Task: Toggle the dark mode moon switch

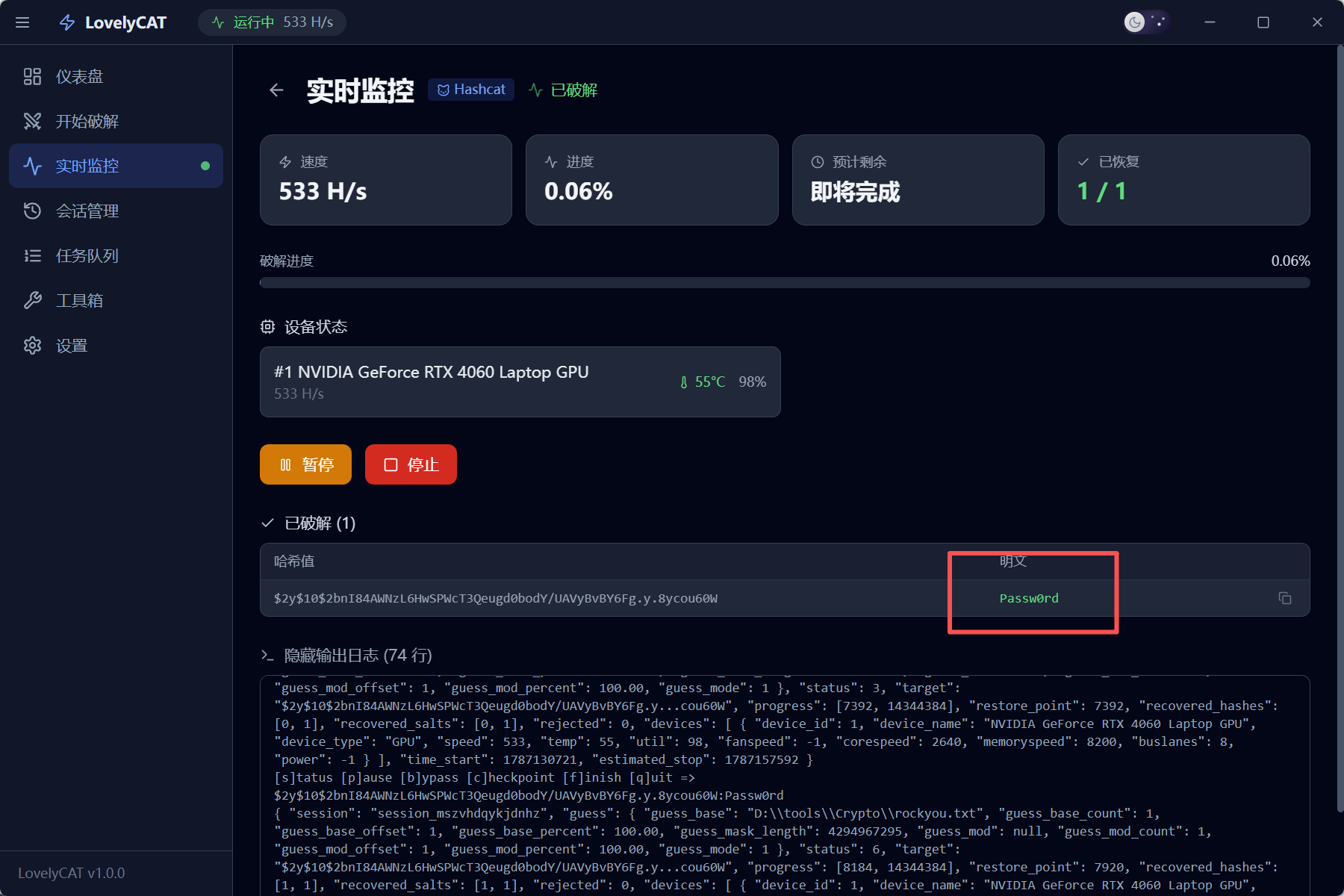Action: [x=1146, y=22]
